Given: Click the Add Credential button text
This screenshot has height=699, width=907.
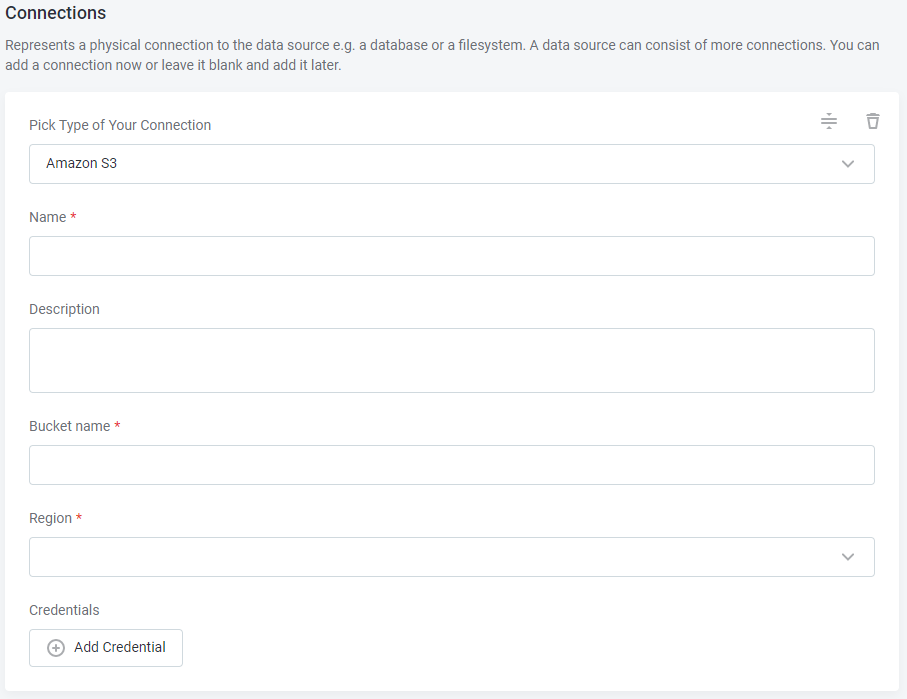Looking at the screenshot, I should (120, 648).
